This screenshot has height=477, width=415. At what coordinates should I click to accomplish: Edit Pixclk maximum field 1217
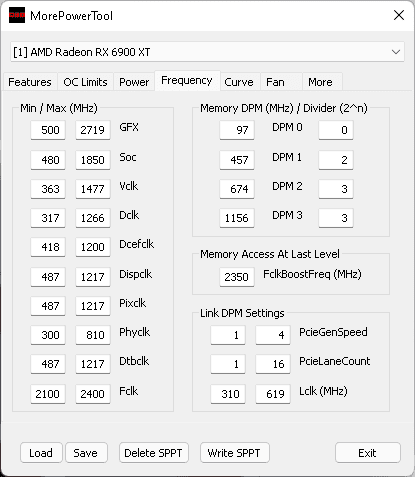(x=93, y=306)
